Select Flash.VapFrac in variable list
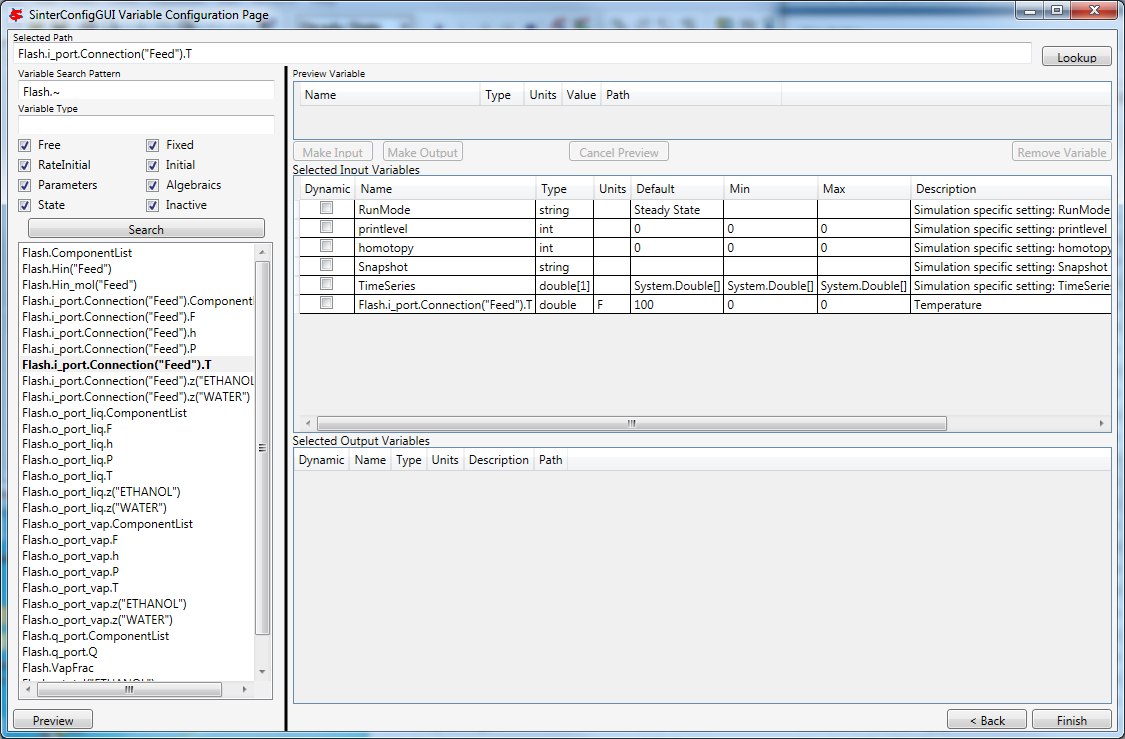This screenshot has width=1125, height=739. pyautogui.click(x=57, y=667)
